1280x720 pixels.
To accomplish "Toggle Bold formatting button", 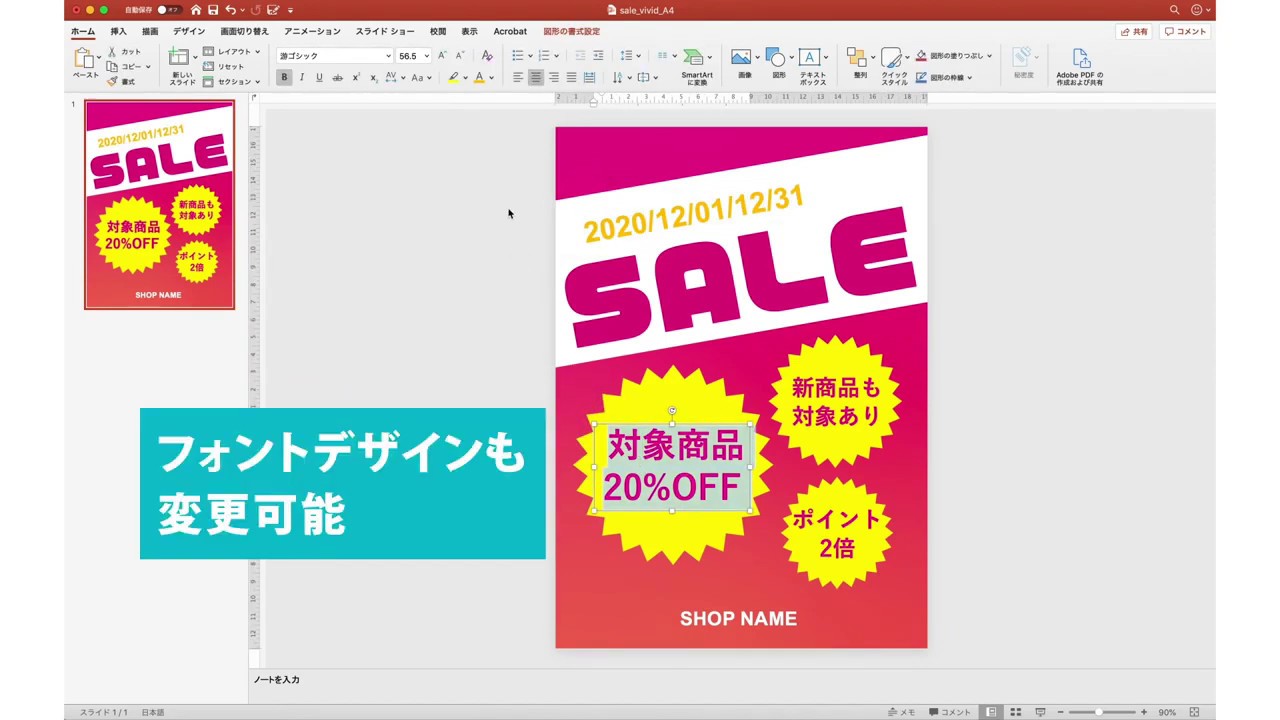I will [284, 78].
